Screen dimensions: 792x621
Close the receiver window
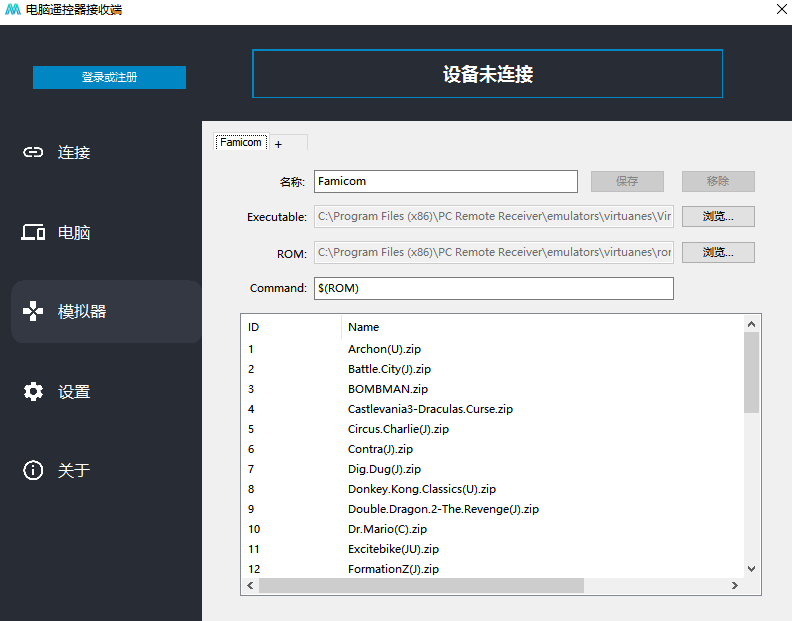[x=779, y=10]
